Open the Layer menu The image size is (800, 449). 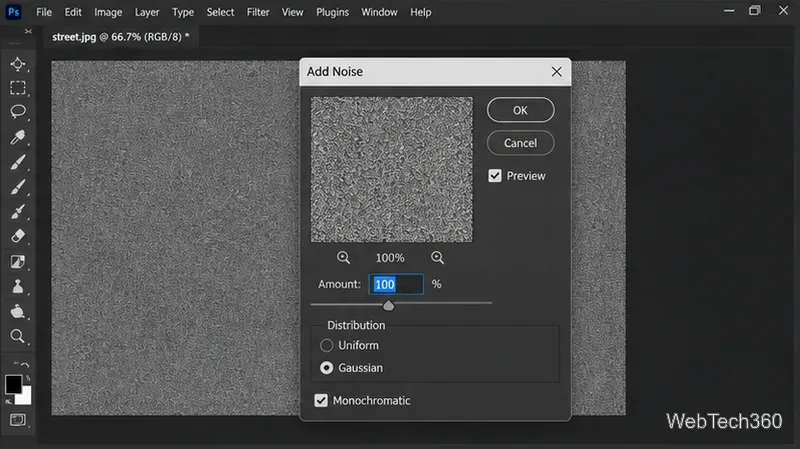coord(147,12)
